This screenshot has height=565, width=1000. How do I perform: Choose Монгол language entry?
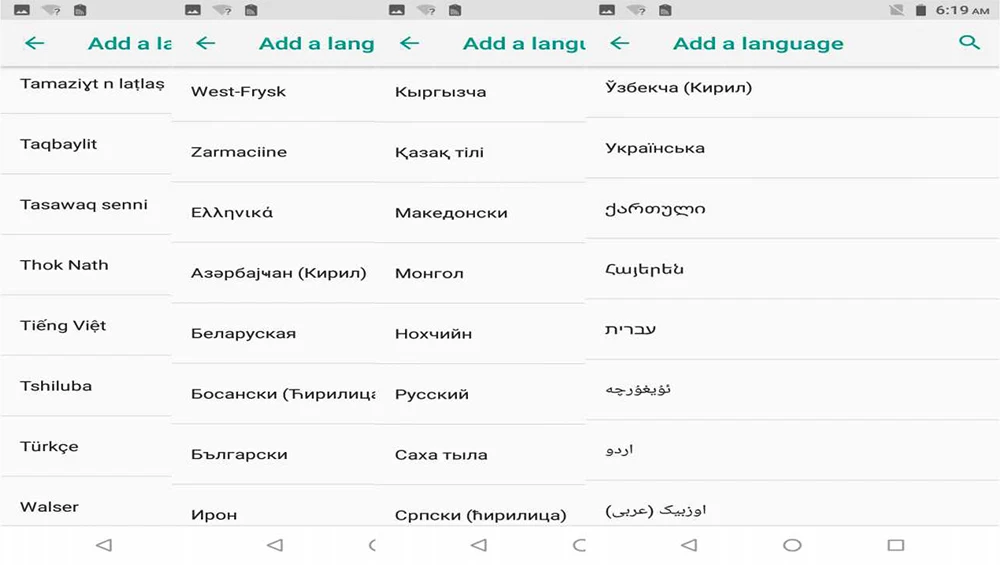coord(480,273)
